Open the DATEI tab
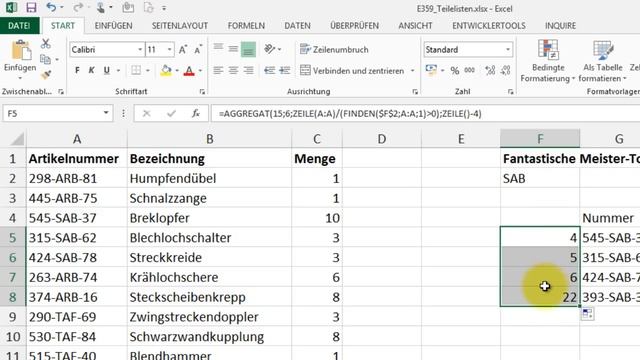640x360 pixels. (x=19, y=25)
